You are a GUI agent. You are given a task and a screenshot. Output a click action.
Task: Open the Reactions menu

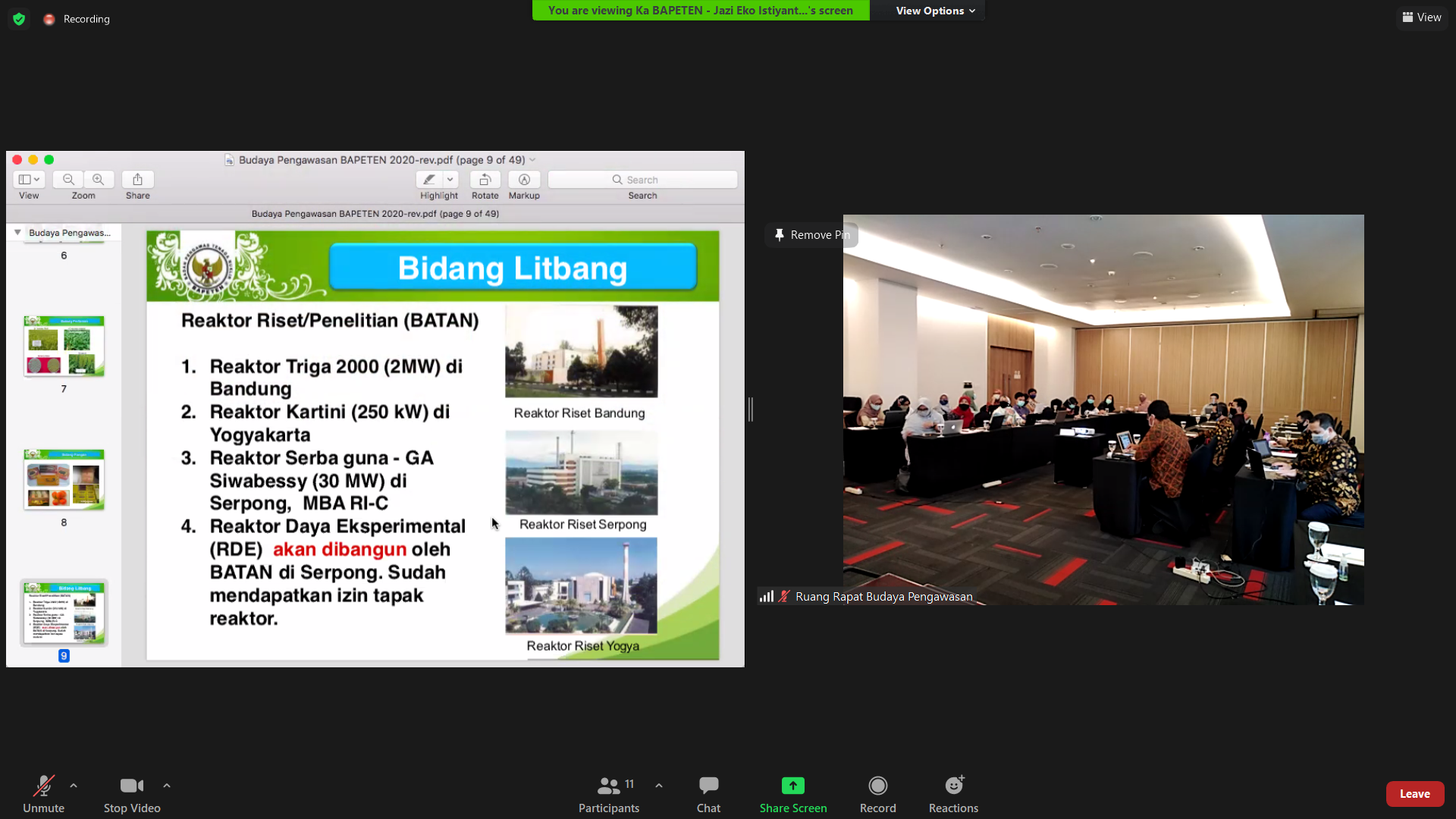coord(953,793)
